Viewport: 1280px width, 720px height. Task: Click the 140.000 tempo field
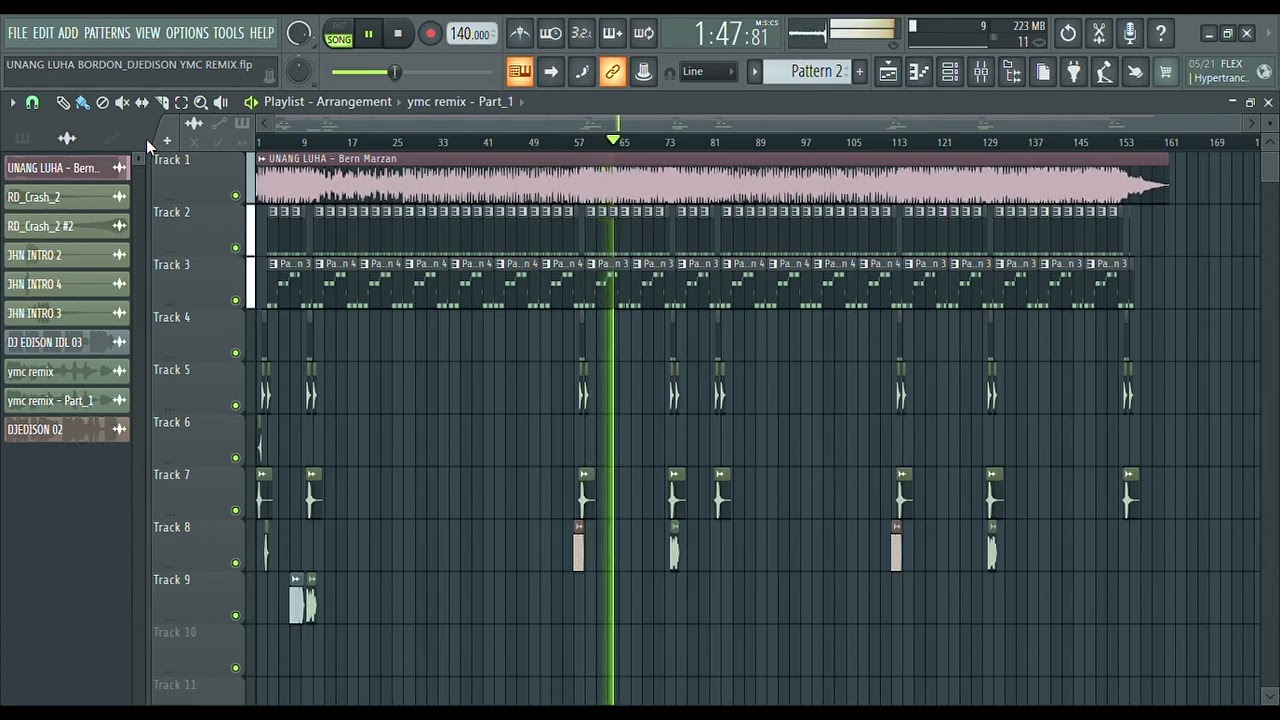470,34
